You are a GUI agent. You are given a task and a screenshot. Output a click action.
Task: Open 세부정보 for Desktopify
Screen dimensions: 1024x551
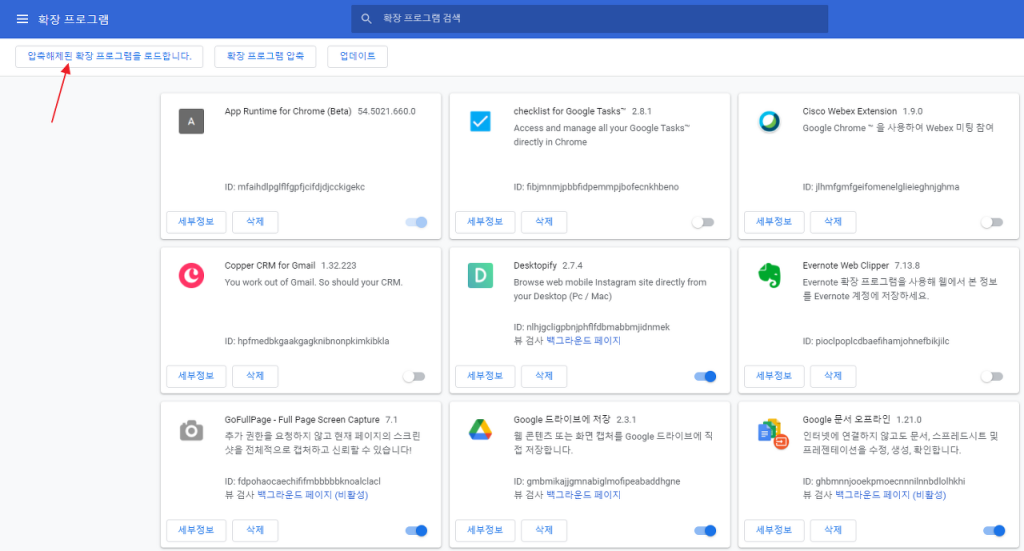click(x=485, y=376)
